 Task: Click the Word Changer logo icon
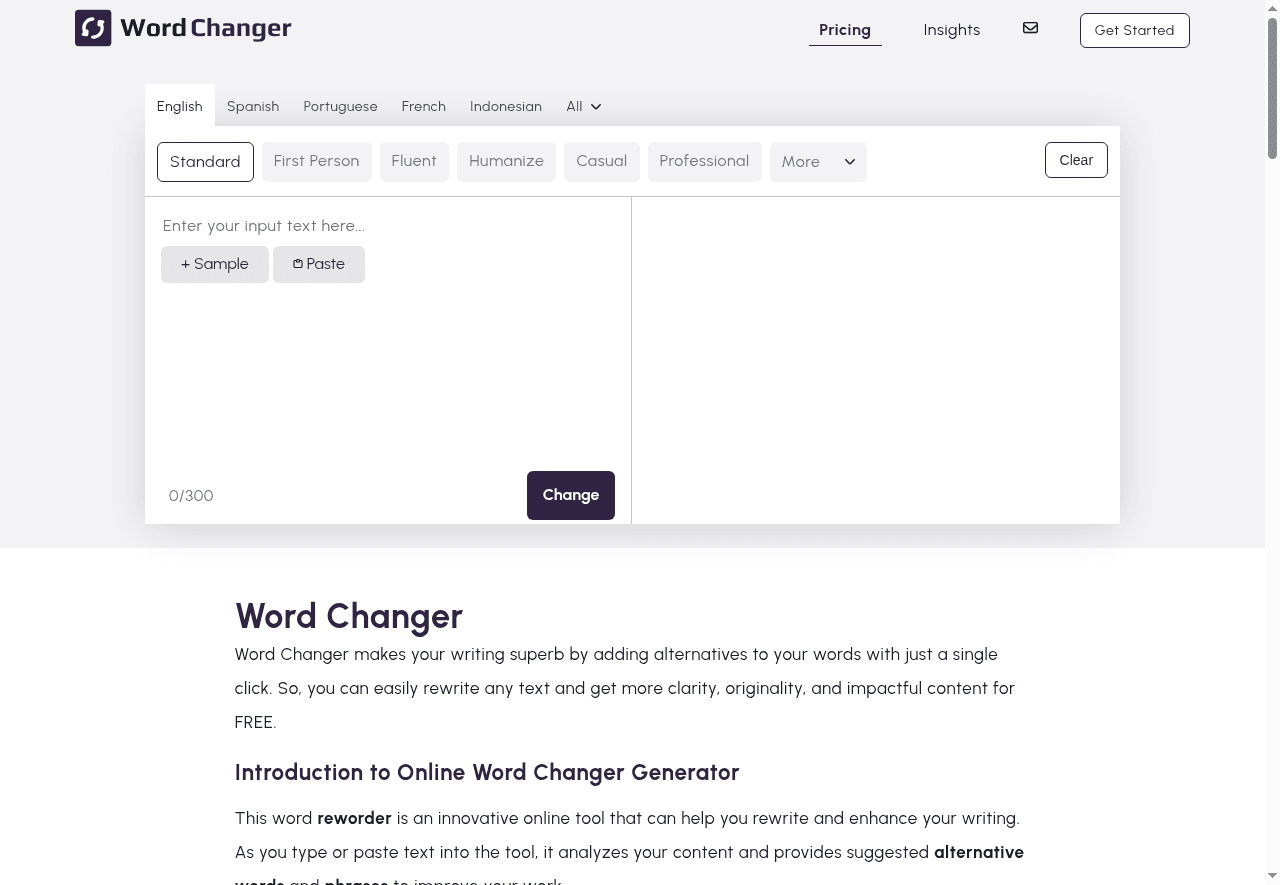coord(93,28)
